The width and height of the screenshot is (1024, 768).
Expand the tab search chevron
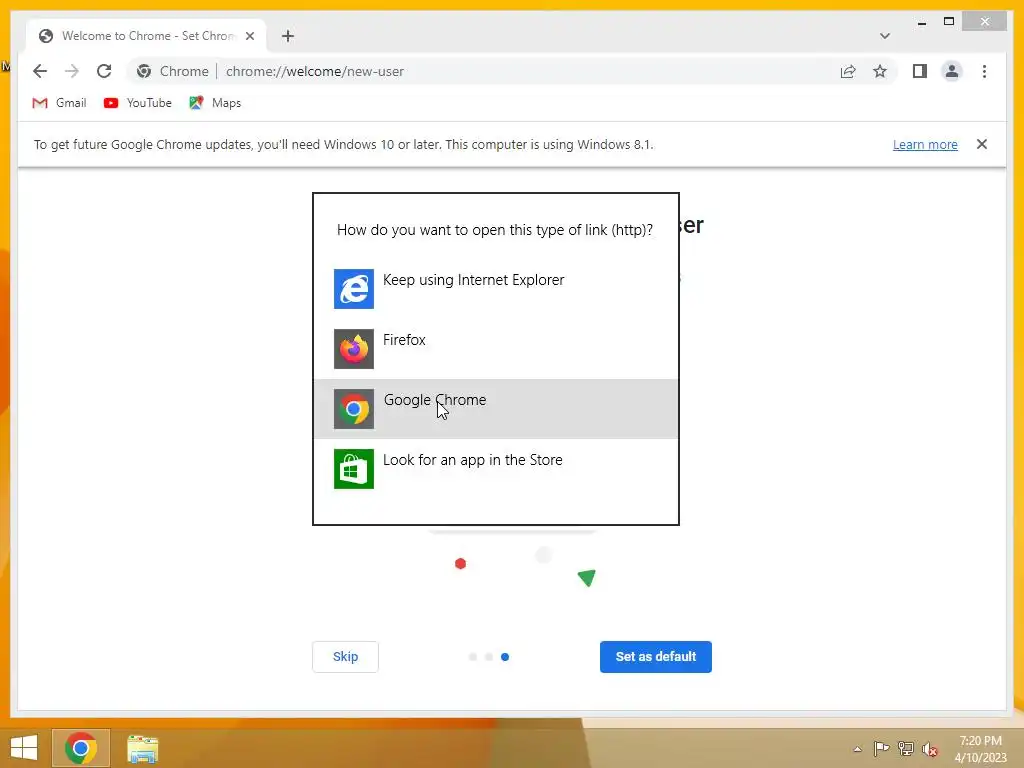884,36
